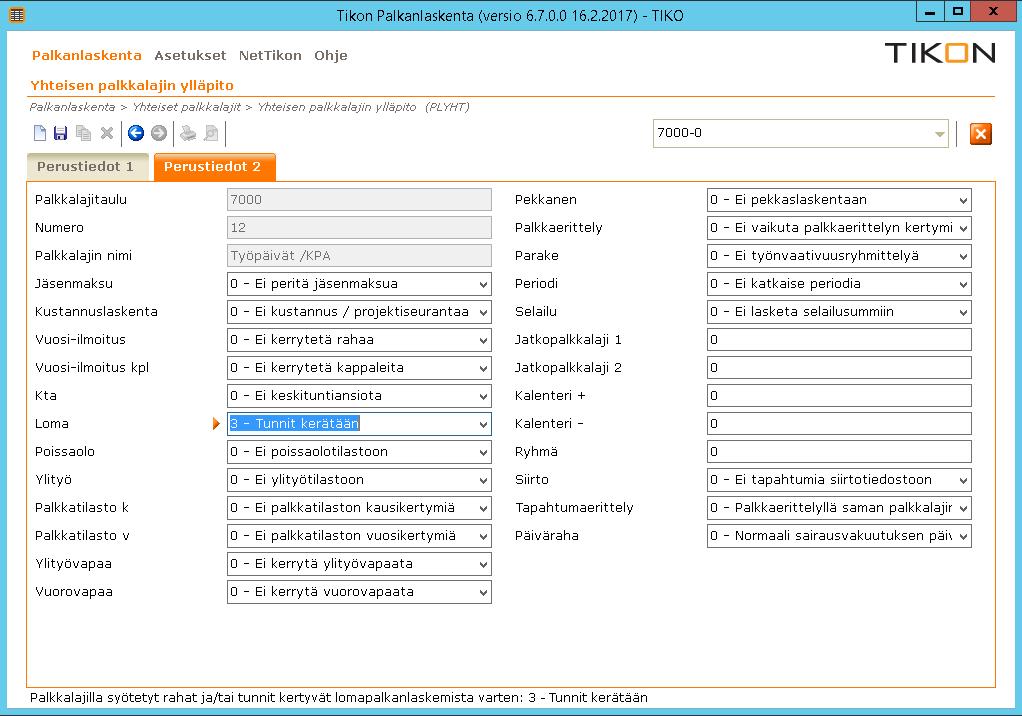Click the Copy record toolbar icon
Viewport: 1022px width, 716px height.
[x=83, y=133]
